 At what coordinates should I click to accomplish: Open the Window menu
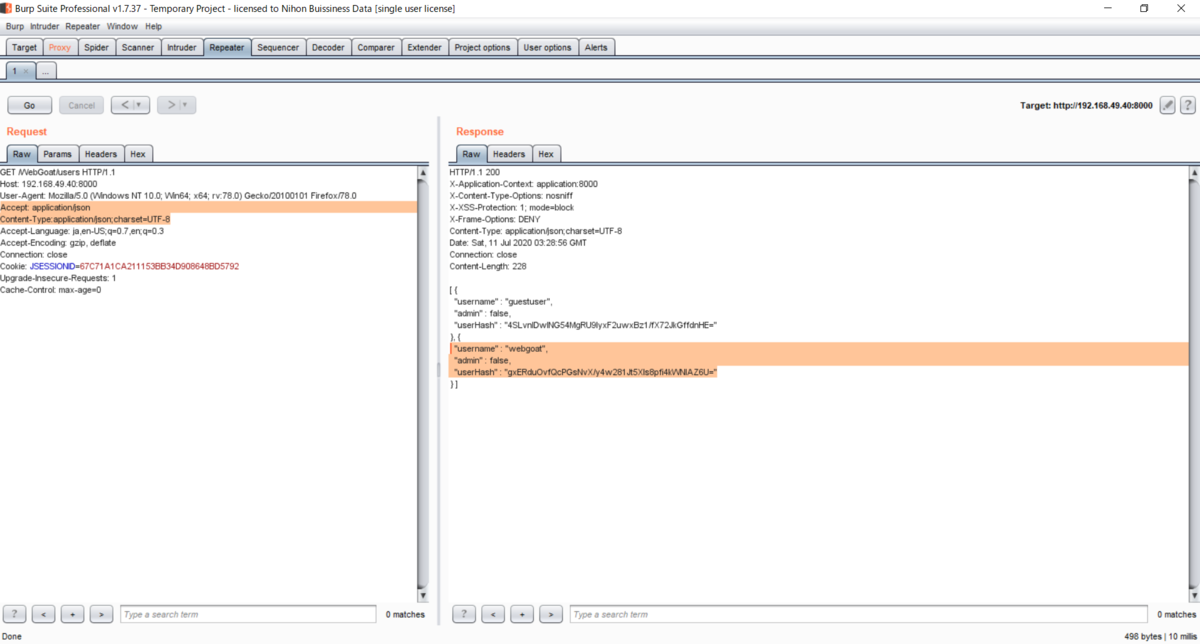coord(123,26)
